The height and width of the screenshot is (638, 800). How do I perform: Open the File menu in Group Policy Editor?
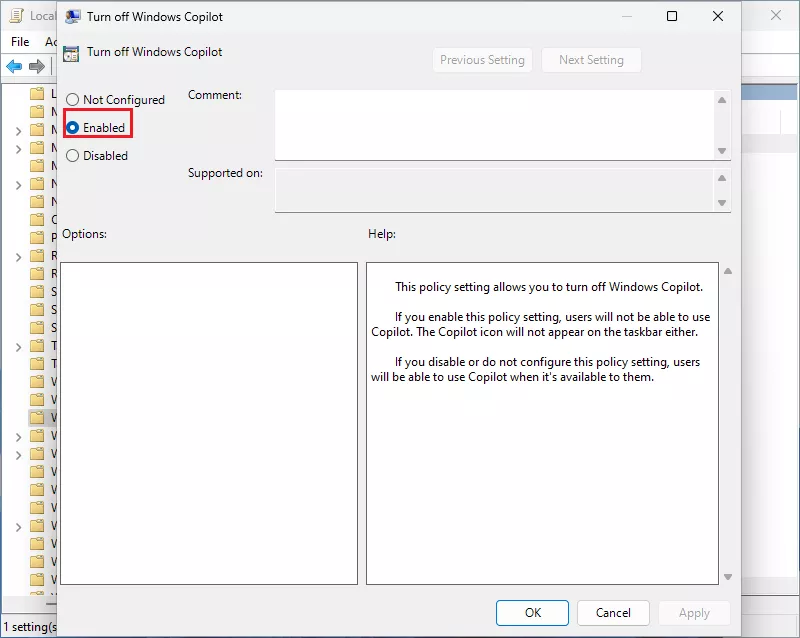pos(20,42)
